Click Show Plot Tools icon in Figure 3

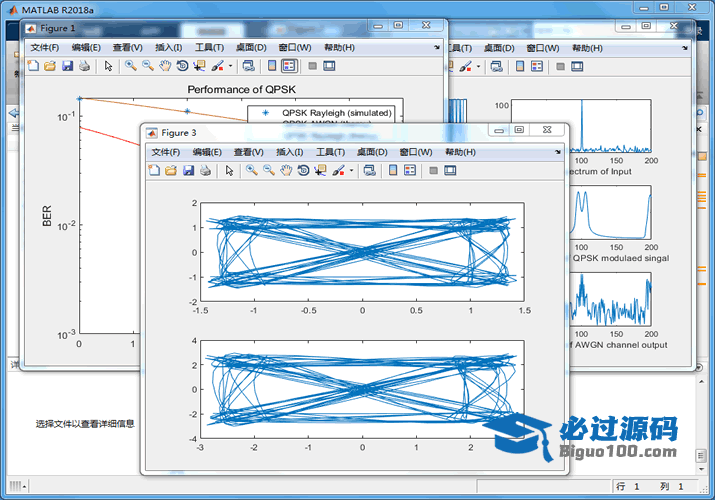pos(450,170)
